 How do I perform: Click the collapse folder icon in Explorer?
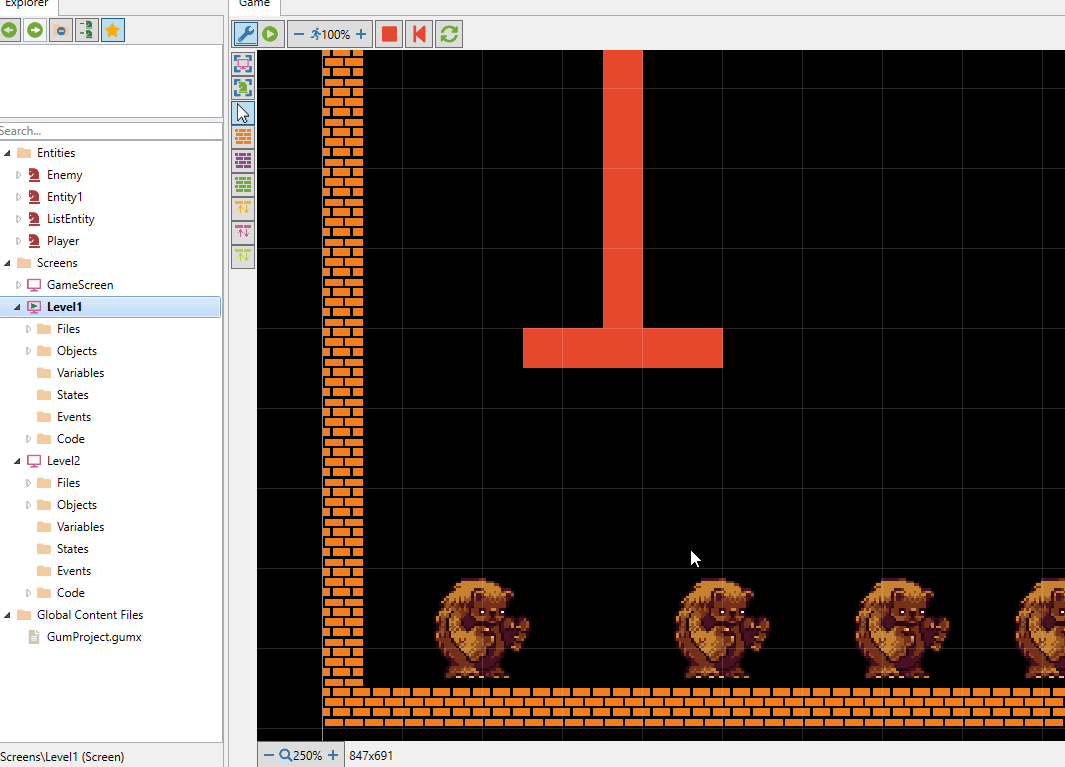tap(61, 31)
